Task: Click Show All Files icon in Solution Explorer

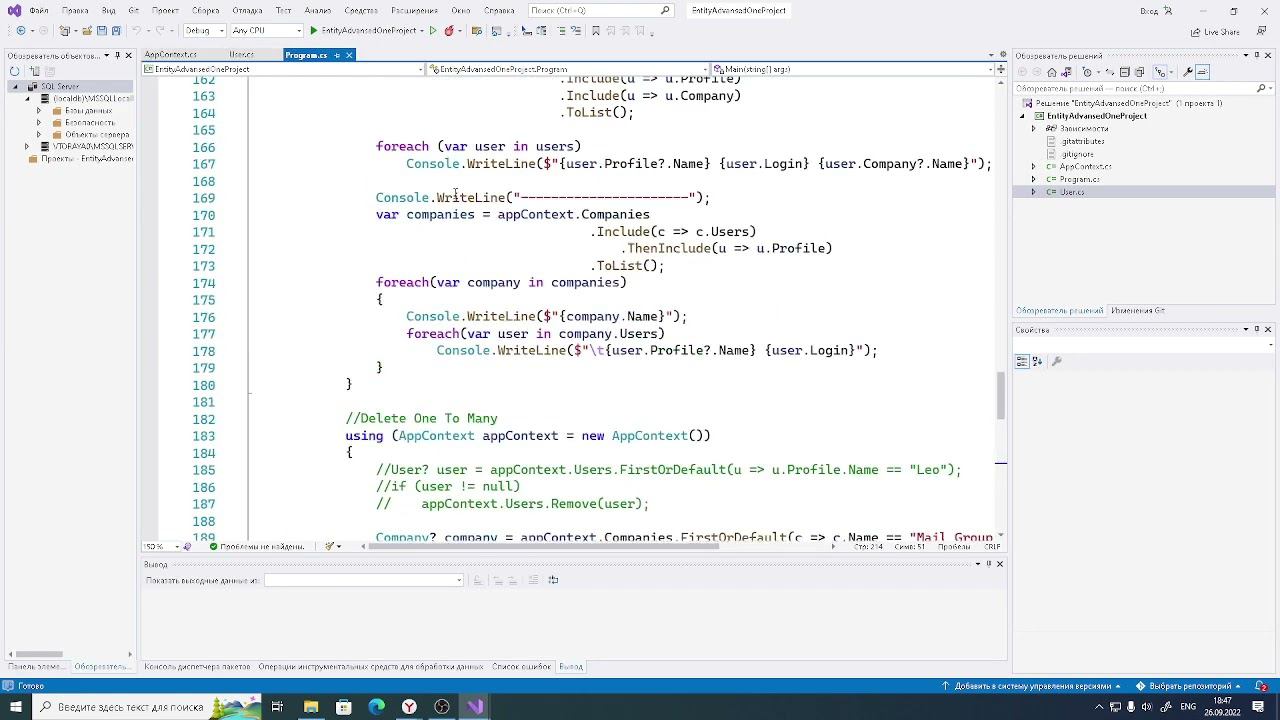Action: pos(1140,72)
